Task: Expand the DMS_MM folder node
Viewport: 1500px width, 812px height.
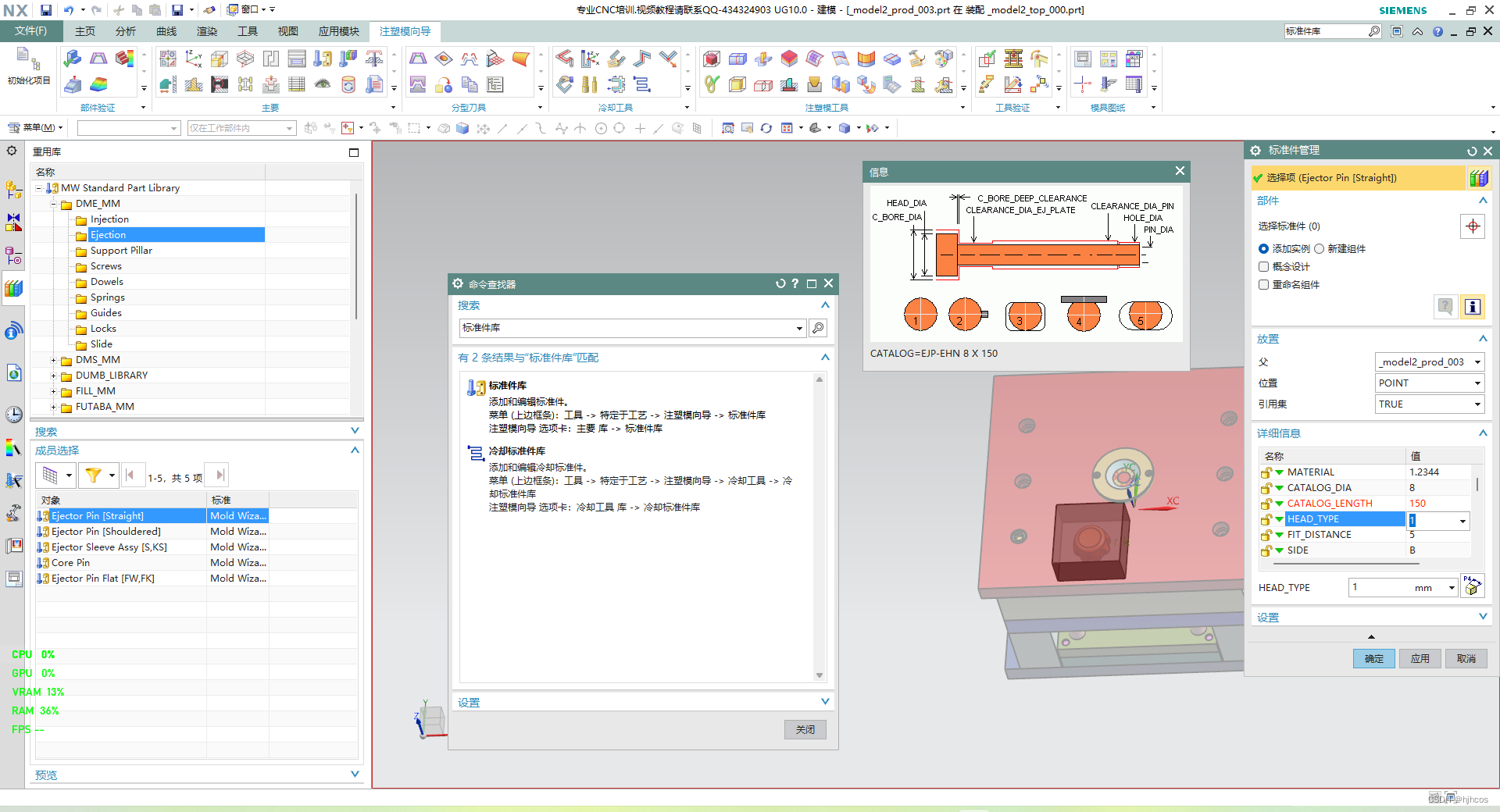Action: pyautogui.click(x=53, y=360)
